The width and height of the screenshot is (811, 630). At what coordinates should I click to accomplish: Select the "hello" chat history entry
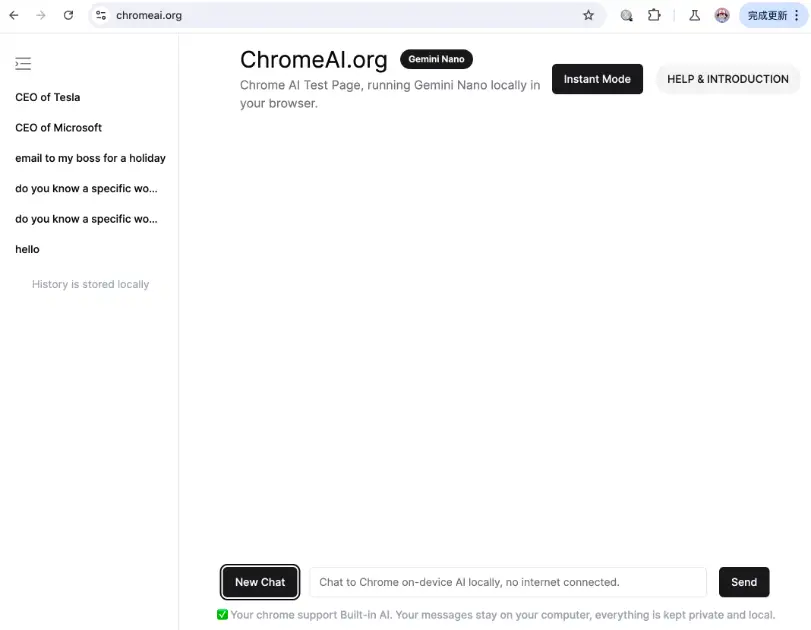click(x=27, y=249)
